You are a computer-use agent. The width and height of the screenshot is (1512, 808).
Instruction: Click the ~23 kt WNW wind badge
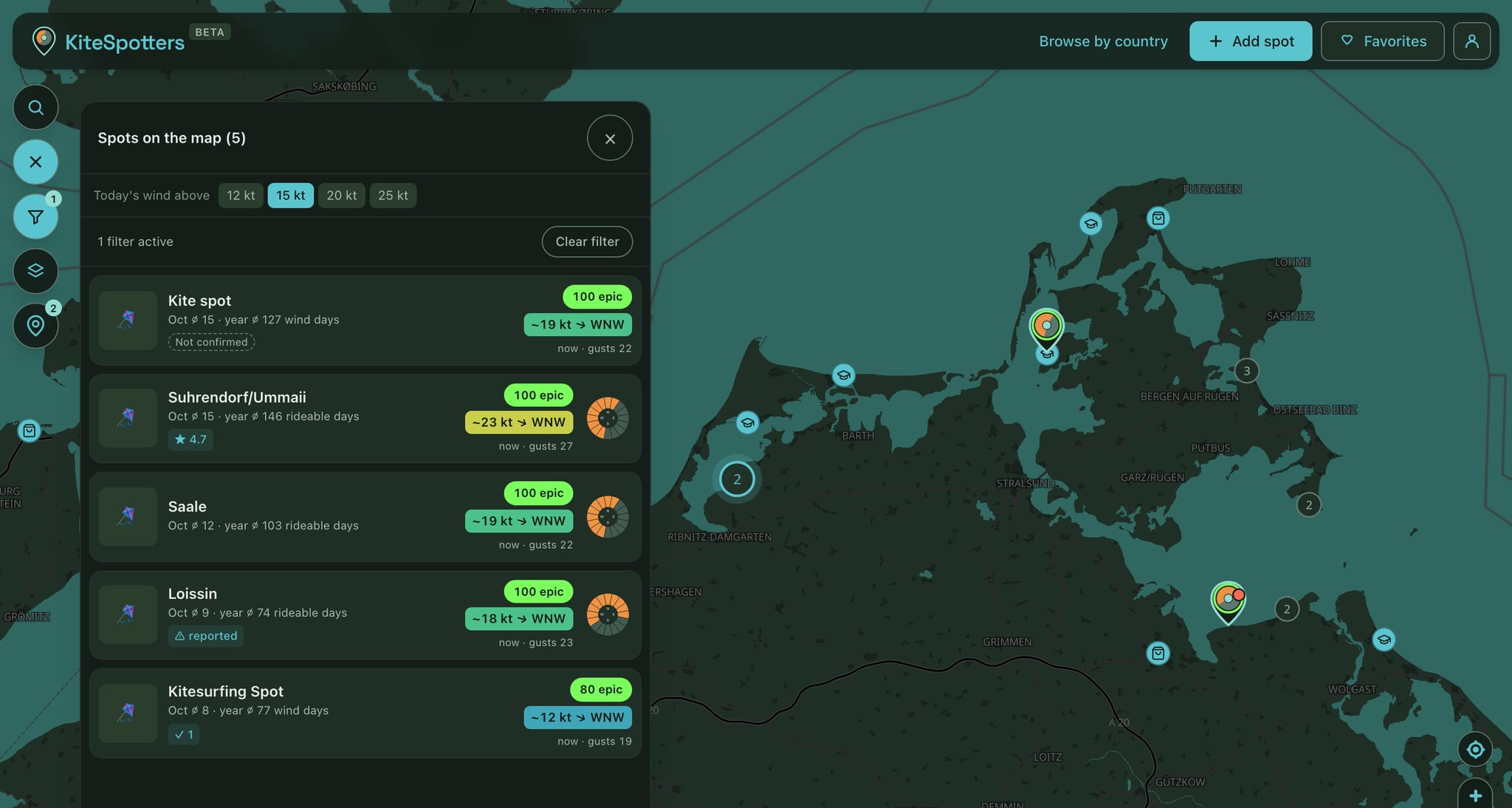tap(519, 422)
